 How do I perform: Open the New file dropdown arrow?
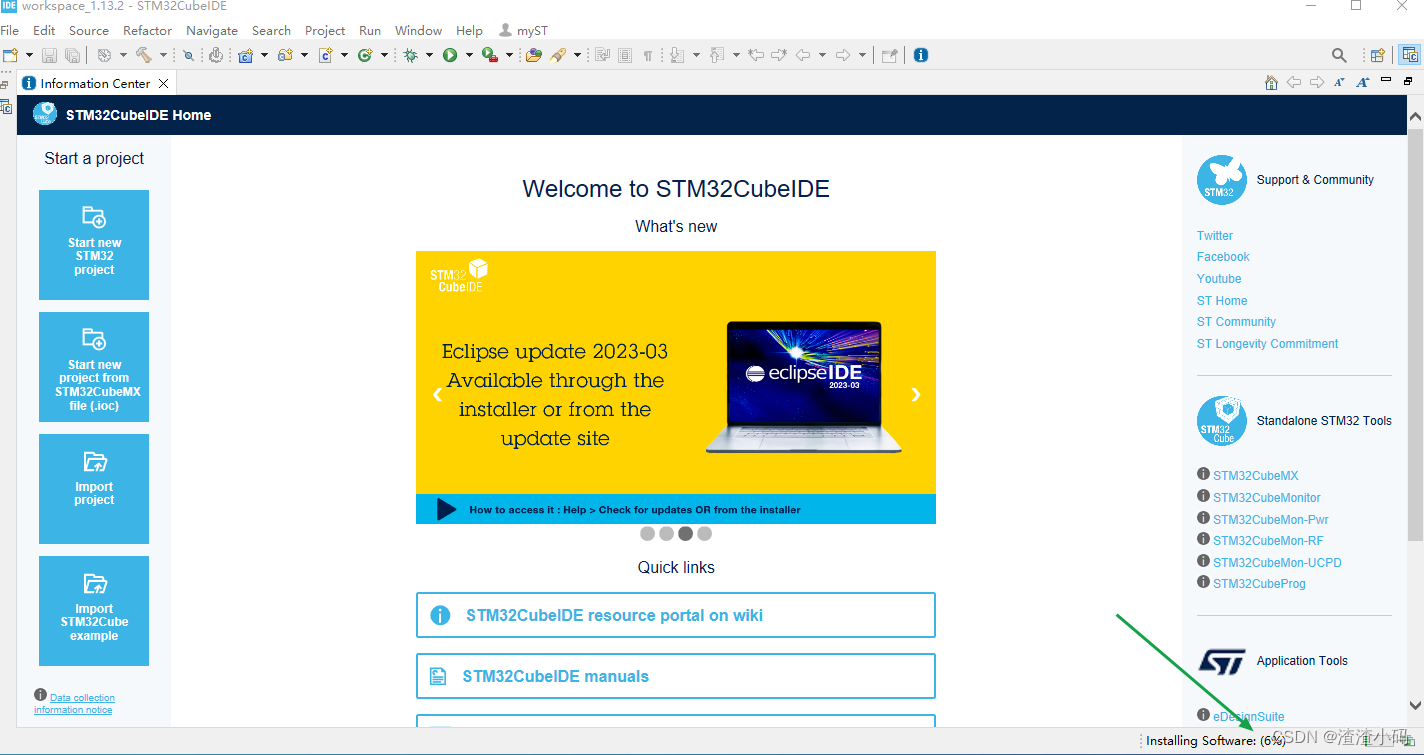point(29,55)
